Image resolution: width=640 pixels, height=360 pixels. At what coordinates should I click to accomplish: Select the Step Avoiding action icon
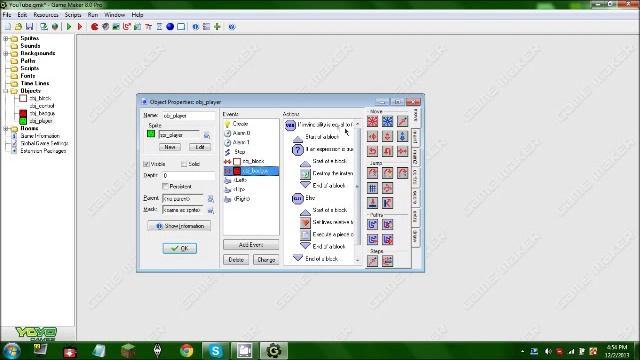tap(387, 261)
